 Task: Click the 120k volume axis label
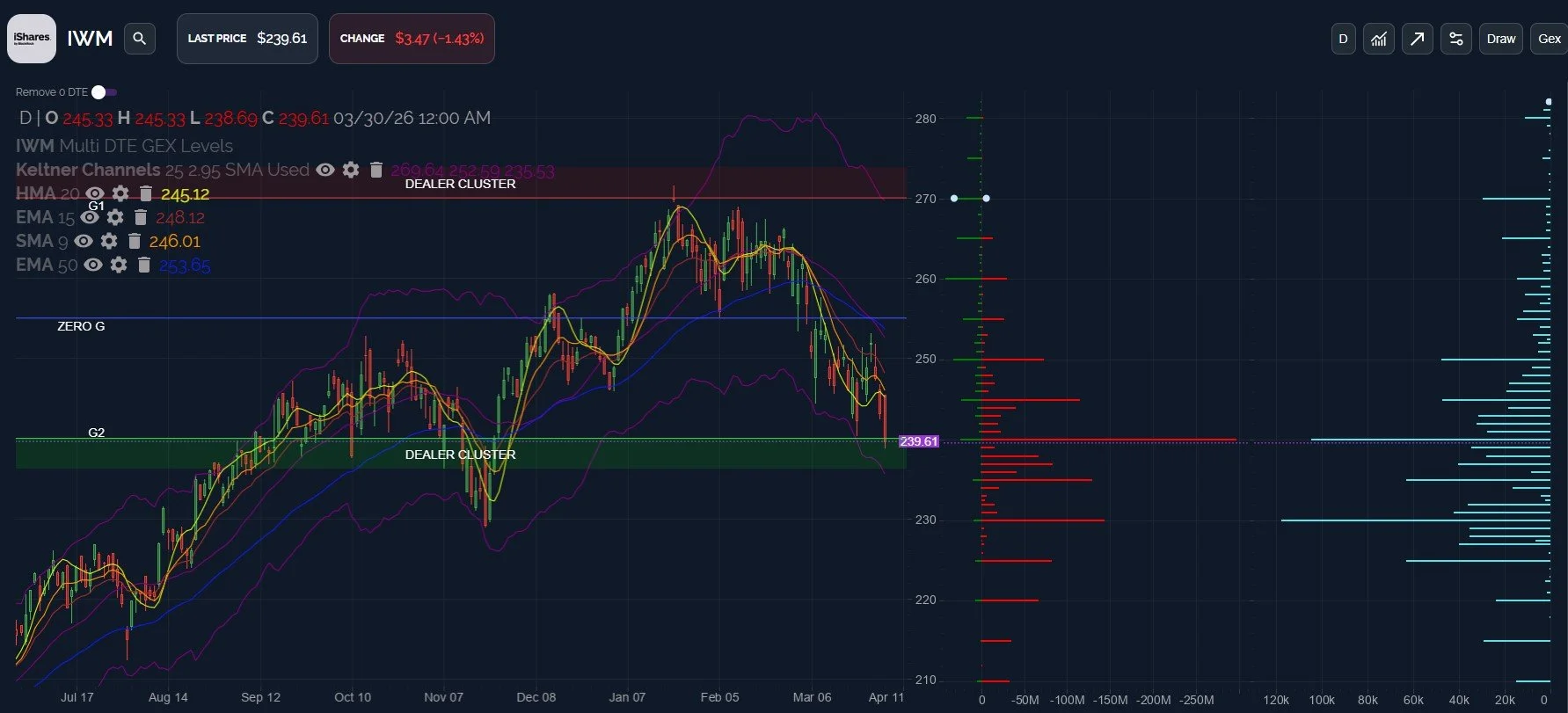click(1275, 700)
